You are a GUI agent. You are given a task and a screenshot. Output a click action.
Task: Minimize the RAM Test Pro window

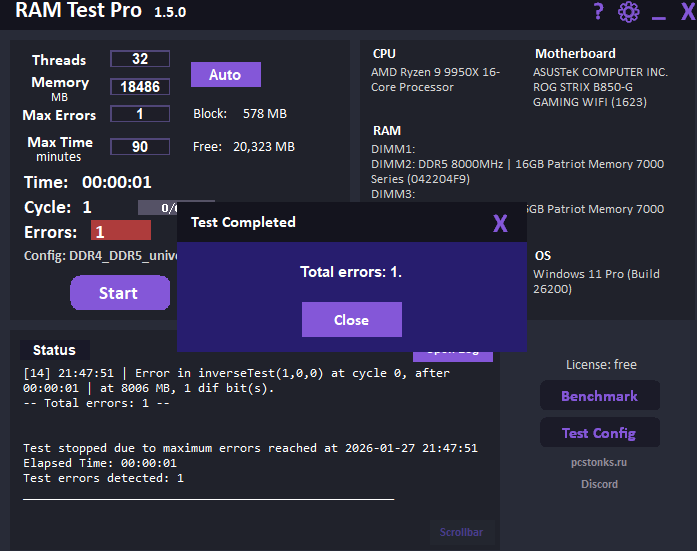point(659,17)
